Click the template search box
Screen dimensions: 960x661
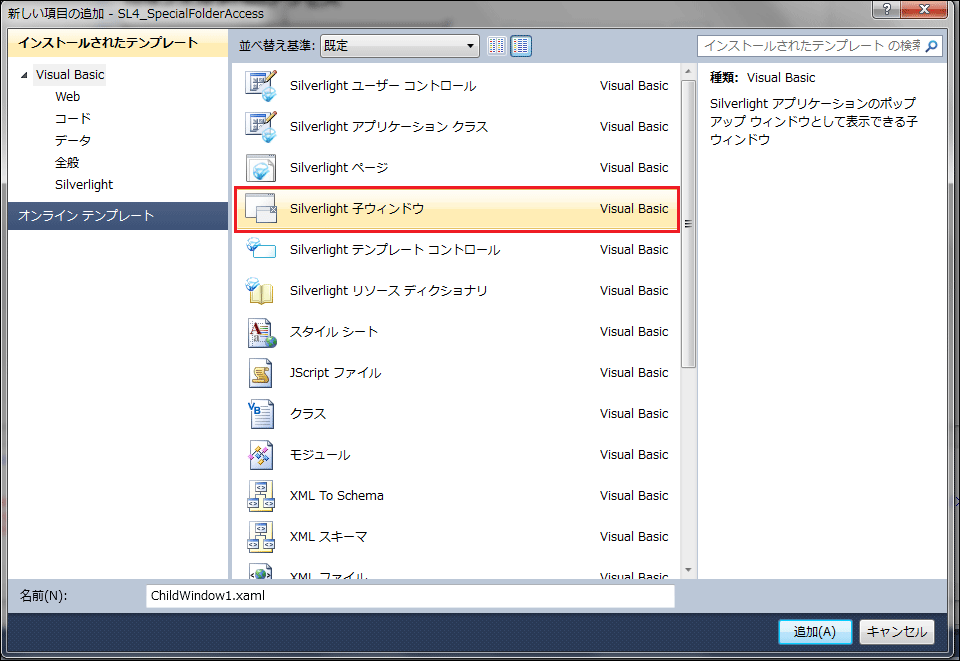(819, 46)
